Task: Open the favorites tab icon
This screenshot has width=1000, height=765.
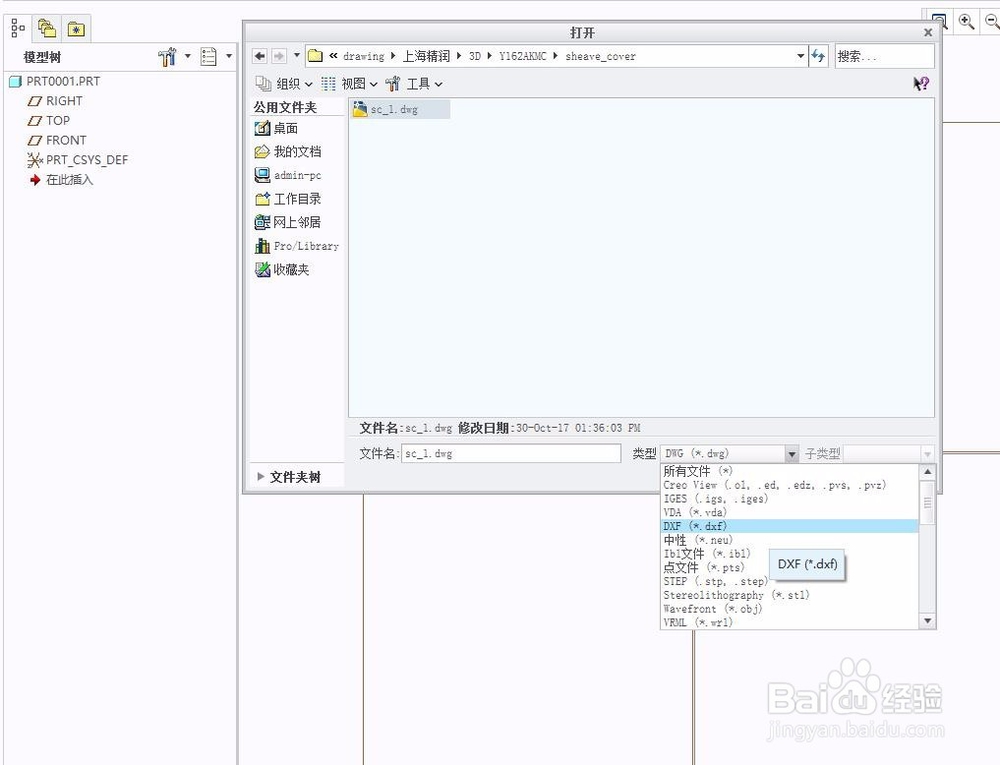Action: coord(76,29)
